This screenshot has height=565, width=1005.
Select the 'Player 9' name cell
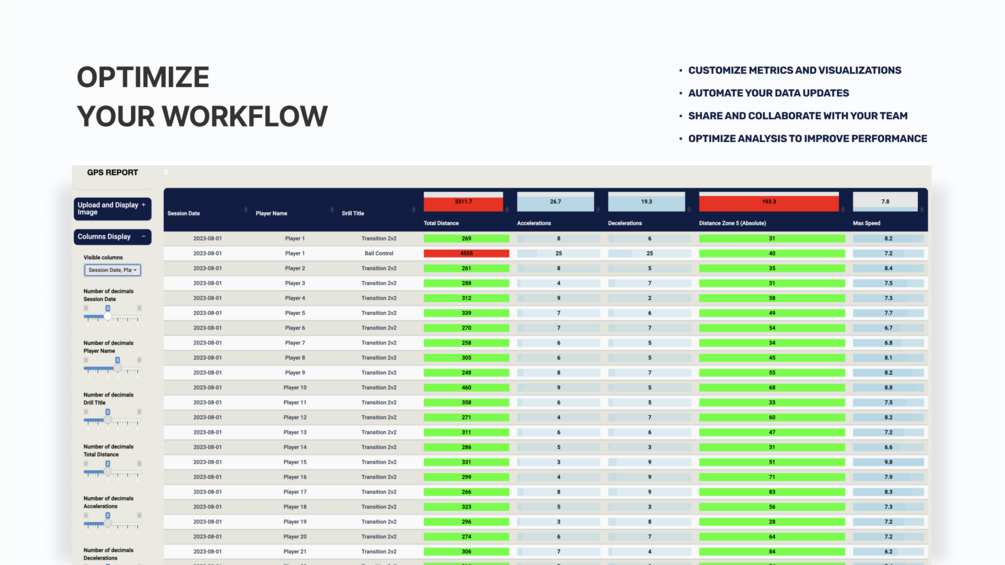(x=295, y=373)
